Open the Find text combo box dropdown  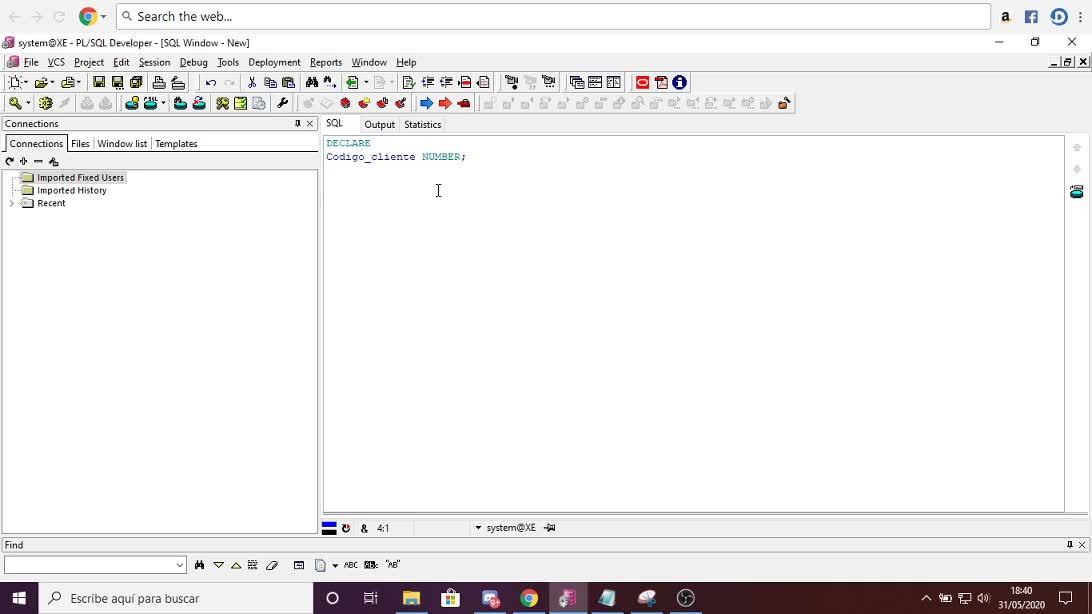point(180,565)
